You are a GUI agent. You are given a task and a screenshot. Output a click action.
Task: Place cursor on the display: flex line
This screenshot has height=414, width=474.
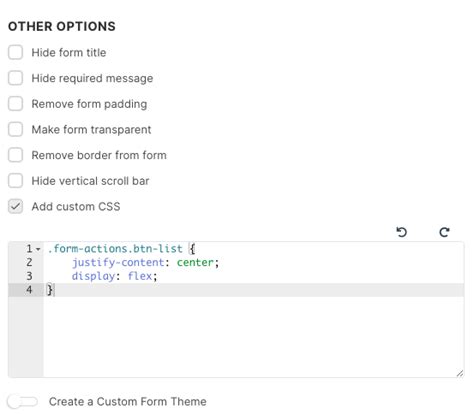tap(114, 276)
